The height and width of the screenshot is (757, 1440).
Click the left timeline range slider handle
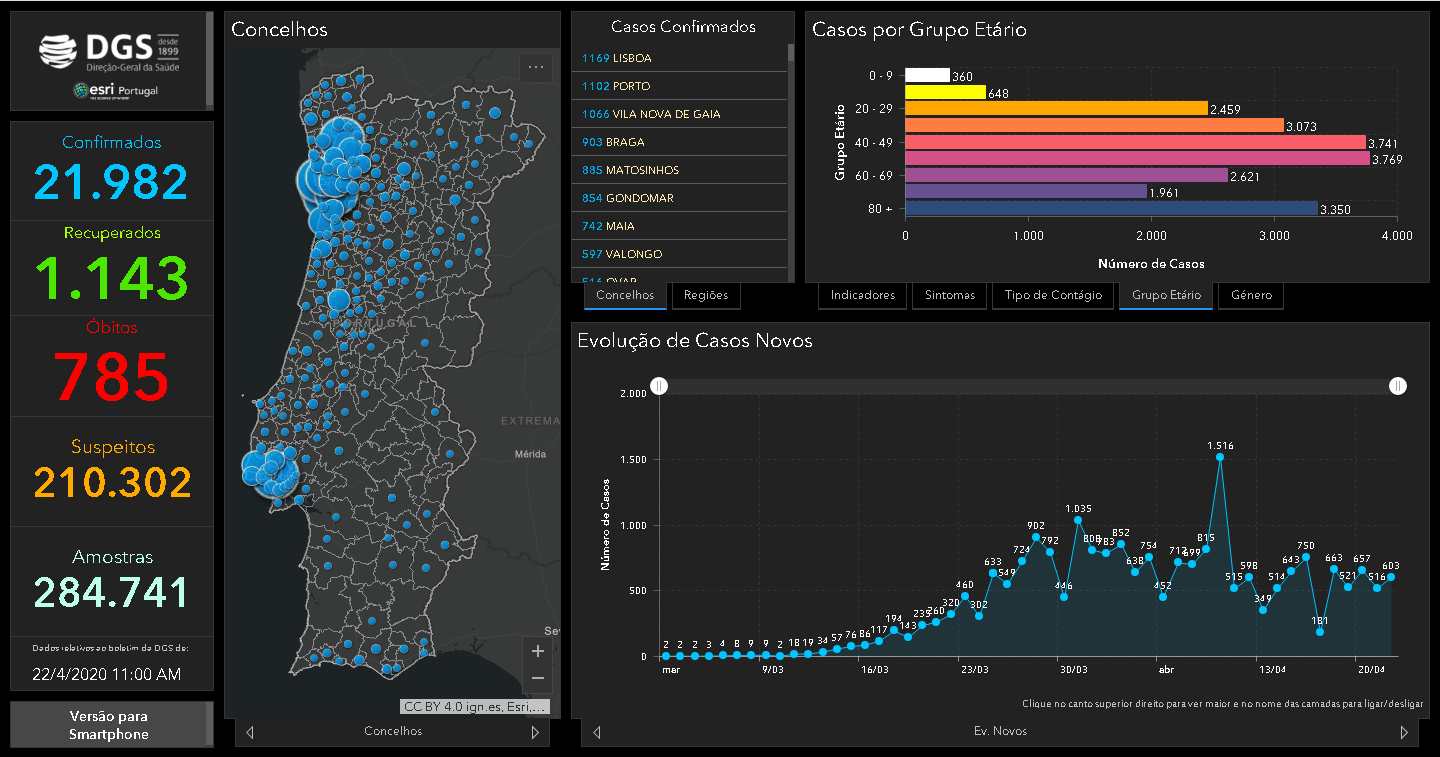pyautogui.click(x=659, y=386)
